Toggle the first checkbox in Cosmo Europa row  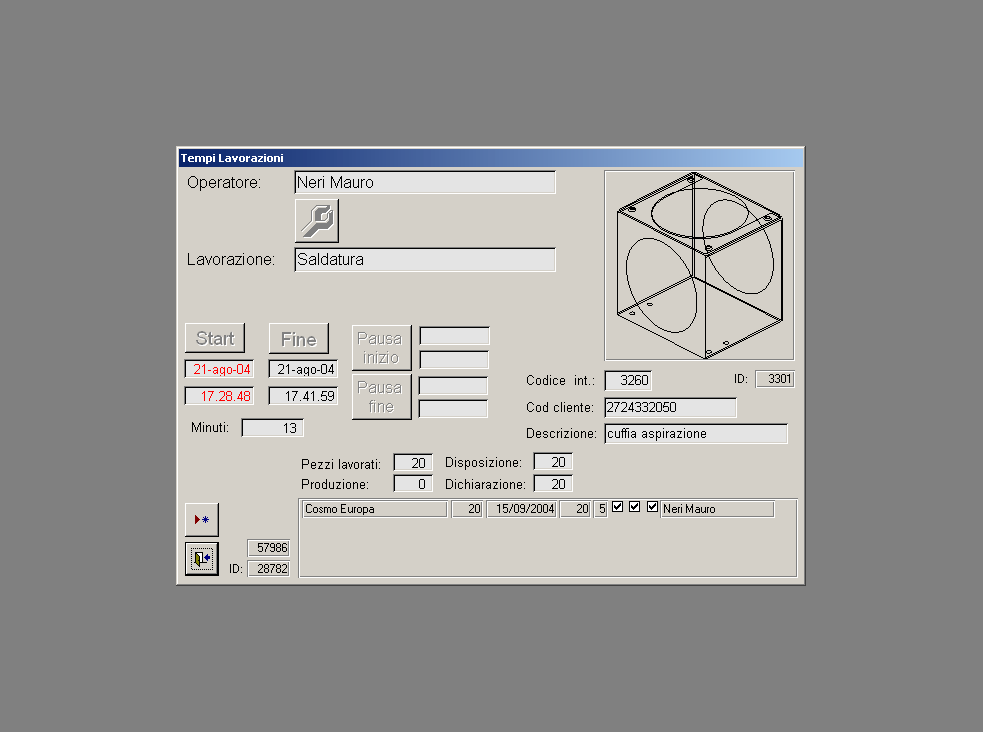coord(618,507)
